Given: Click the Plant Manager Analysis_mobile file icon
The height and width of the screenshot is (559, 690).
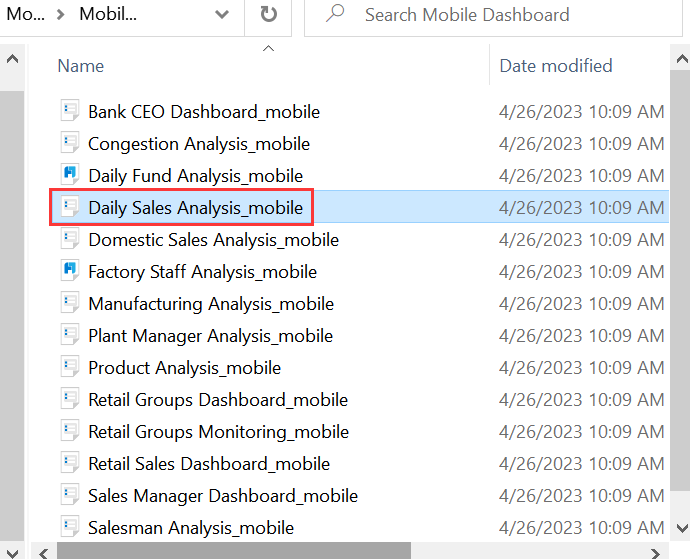Looking at the screenshot, I should tap(70, 335).
